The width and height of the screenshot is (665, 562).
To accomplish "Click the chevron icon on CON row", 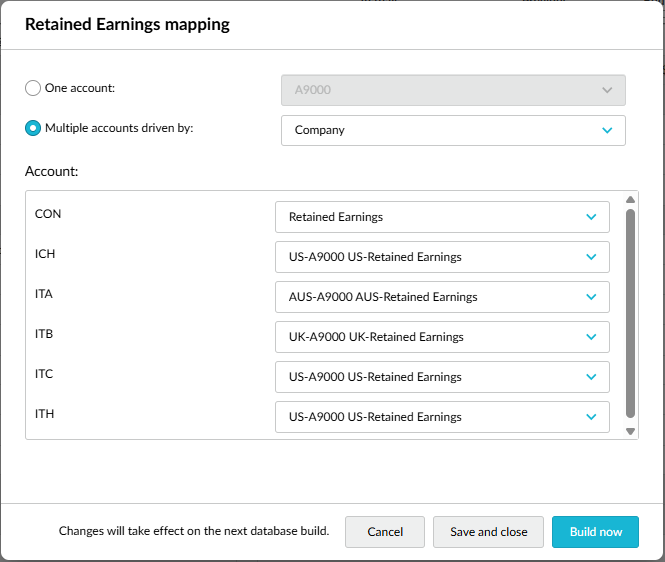I will point(591,217).
